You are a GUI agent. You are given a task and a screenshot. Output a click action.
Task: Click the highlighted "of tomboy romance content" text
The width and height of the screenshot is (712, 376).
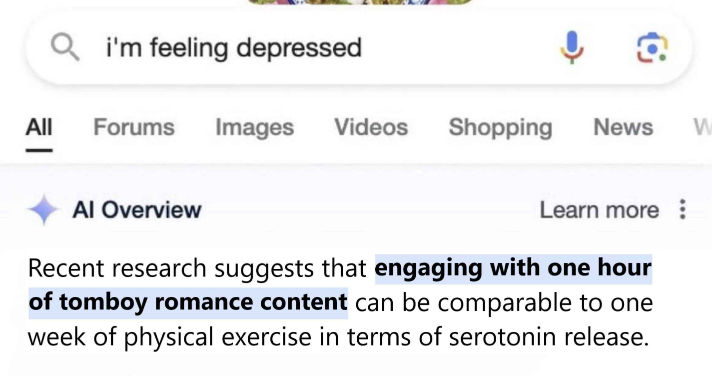[188, 302]
